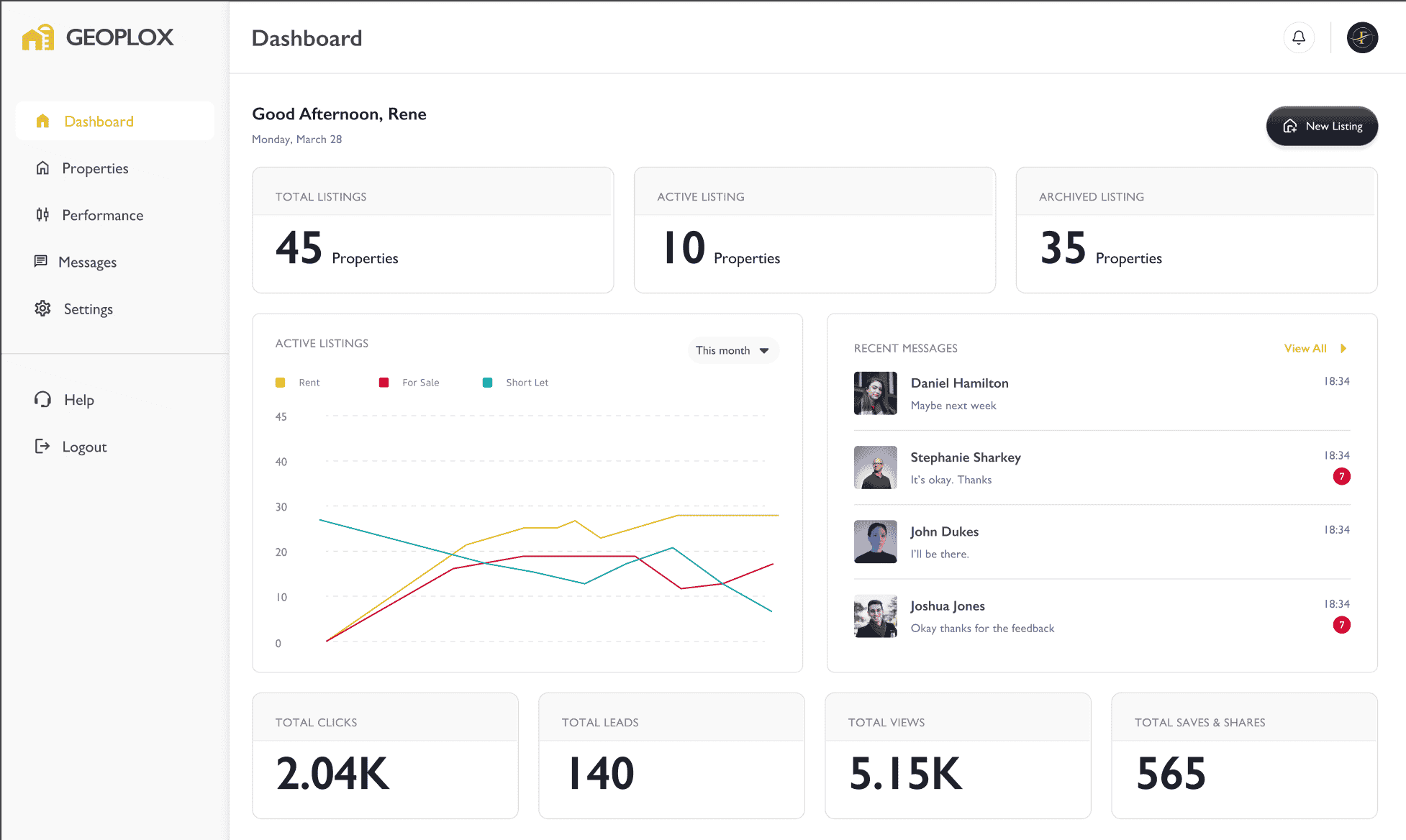Open John Dukes's avatar thumbnail

tap(875, 542)
